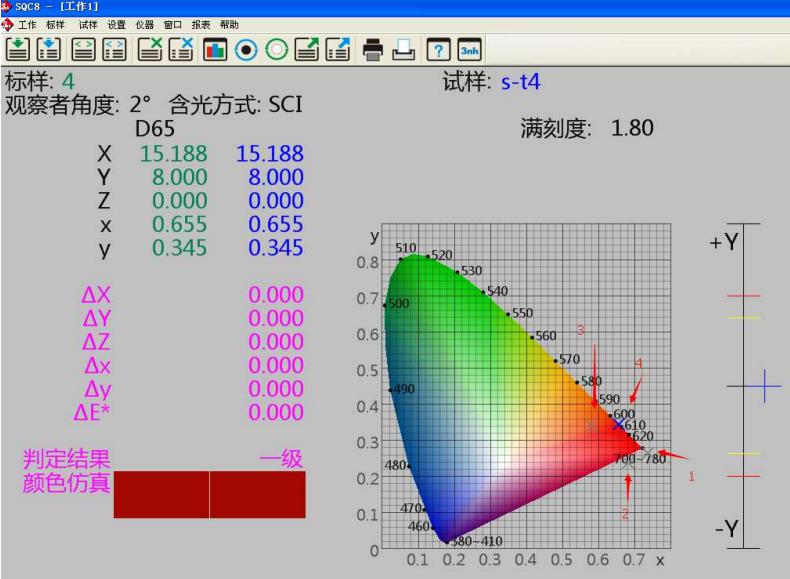Image resolution: width=790 pixels, height=579 pixels.
Task: Click the SQC8 icon left of the menu bar
Action: tap(7, 24)
